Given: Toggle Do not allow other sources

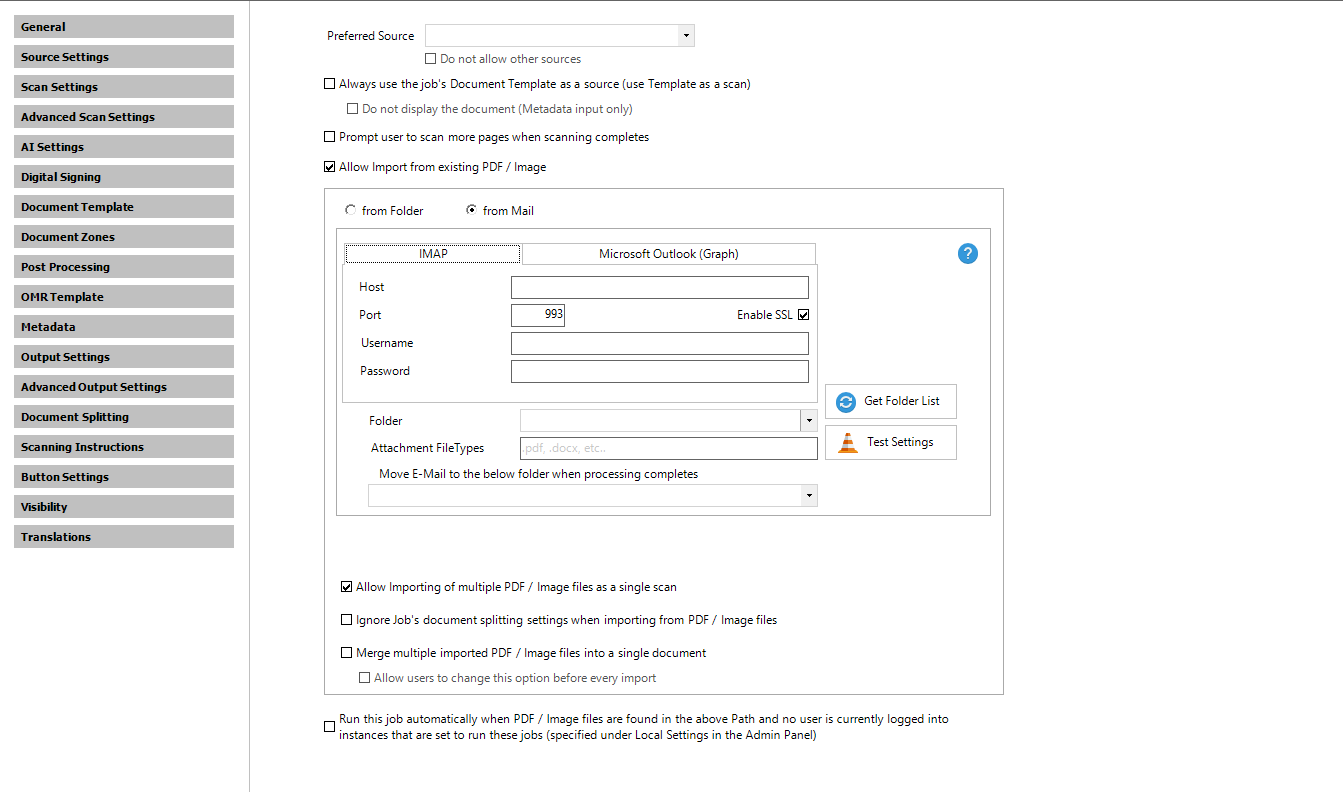Looking at the screenshot, I should pyautogui.click(x=431, y=59).
